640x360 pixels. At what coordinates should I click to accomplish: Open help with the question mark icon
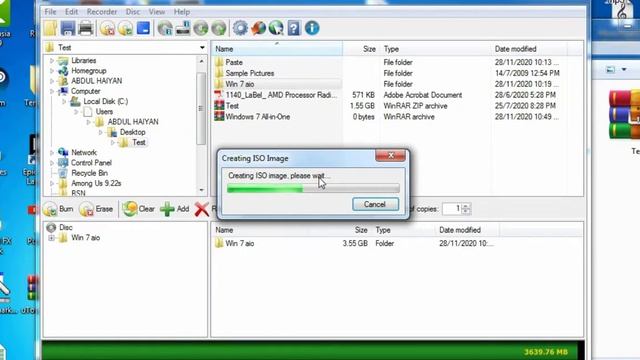click(x=294, y=28)
